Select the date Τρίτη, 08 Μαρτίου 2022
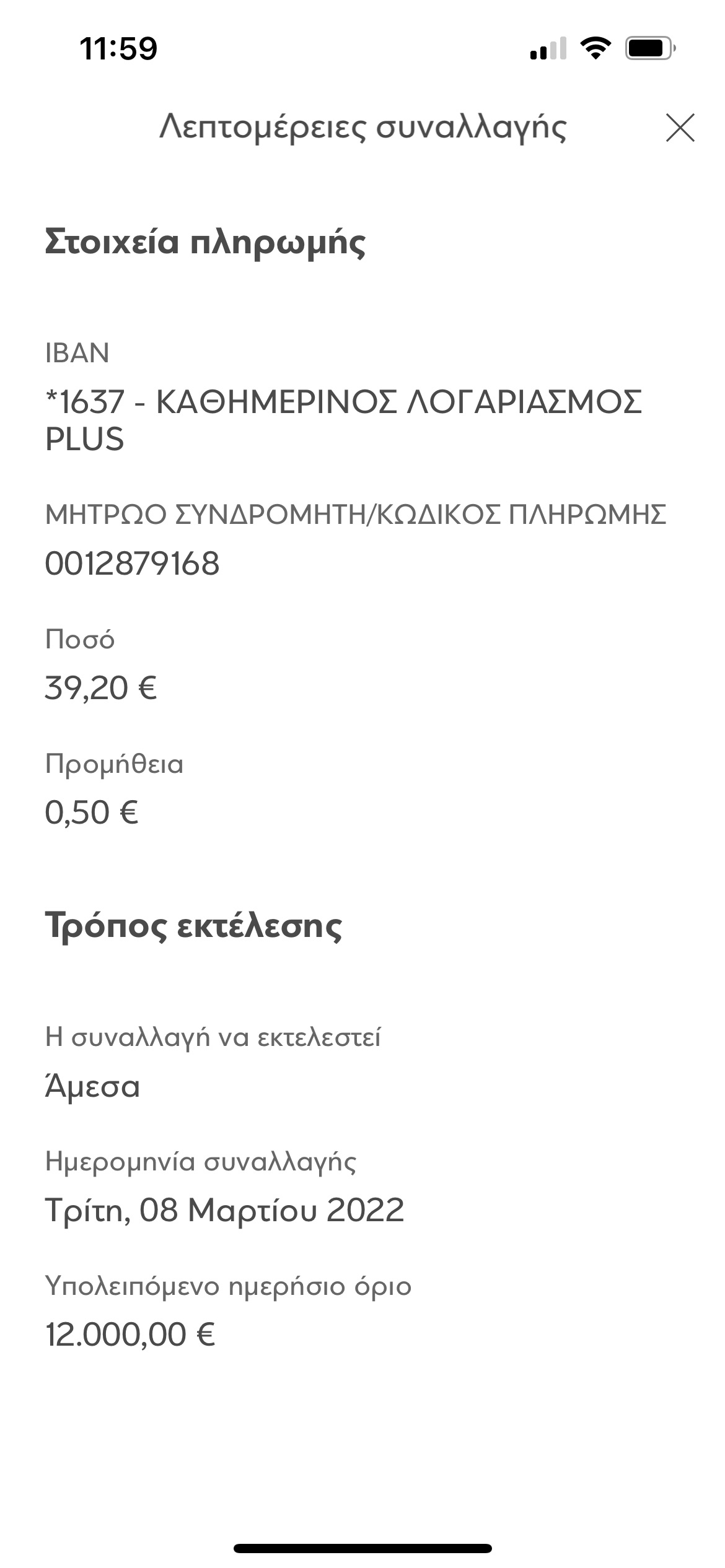This screenshot has height=1568, width=725. [224, 1210]
